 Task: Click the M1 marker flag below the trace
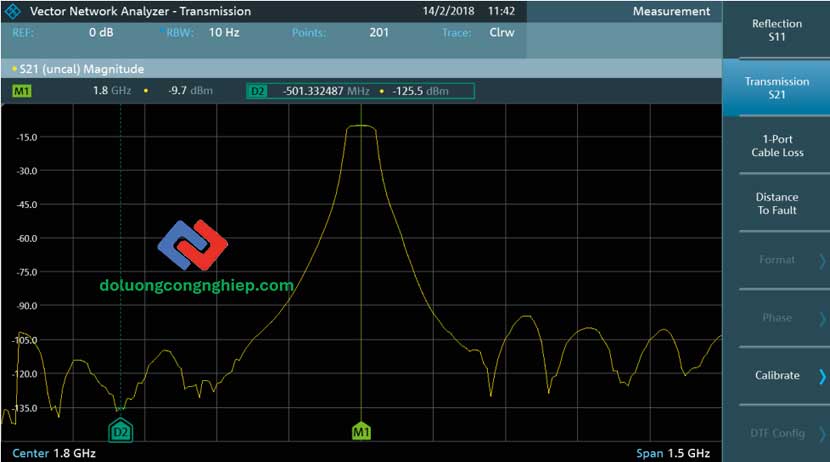point(361,432)
